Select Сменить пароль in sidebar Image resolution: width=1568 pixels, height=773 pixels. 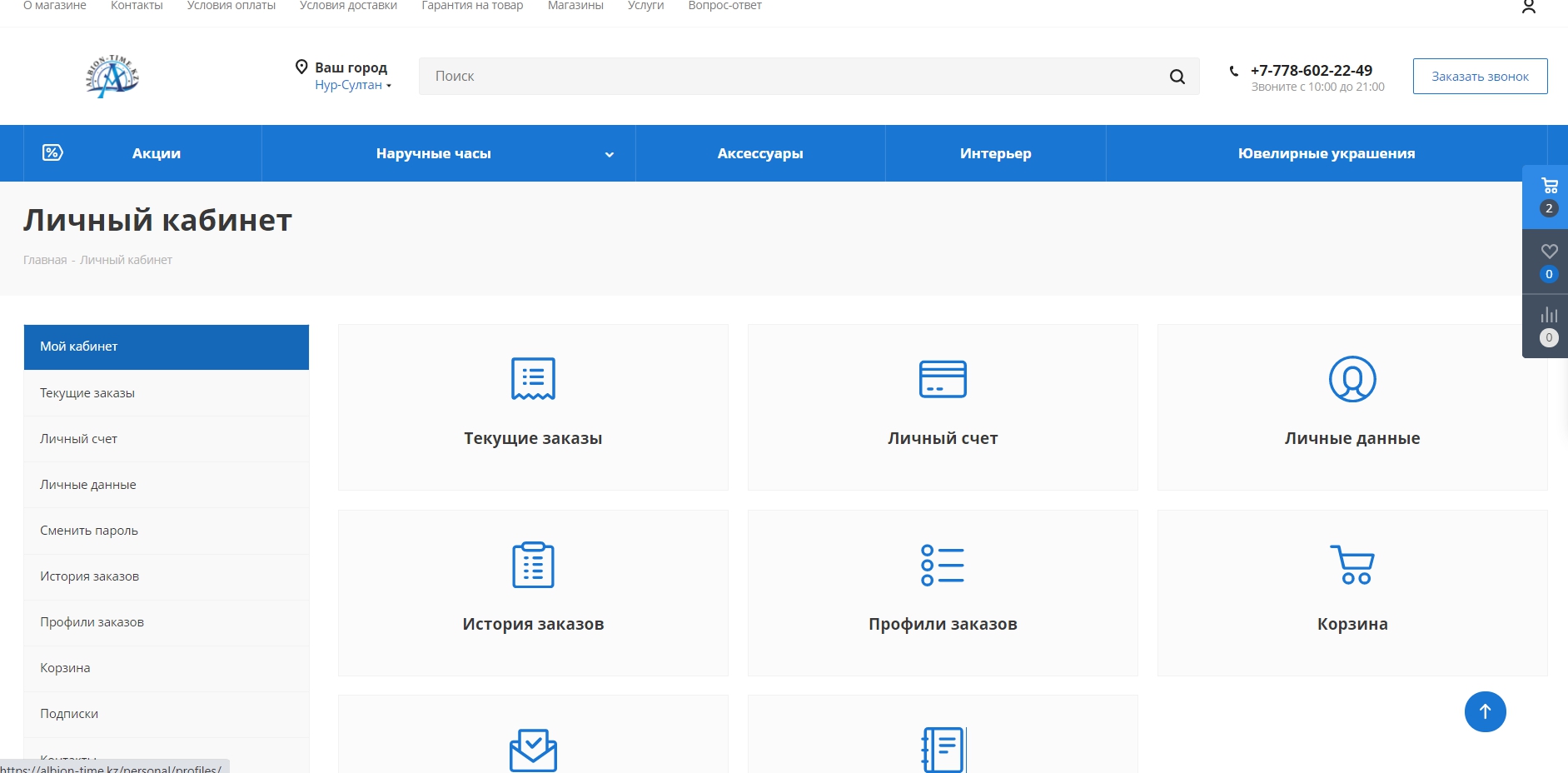[x=89, y=531]
